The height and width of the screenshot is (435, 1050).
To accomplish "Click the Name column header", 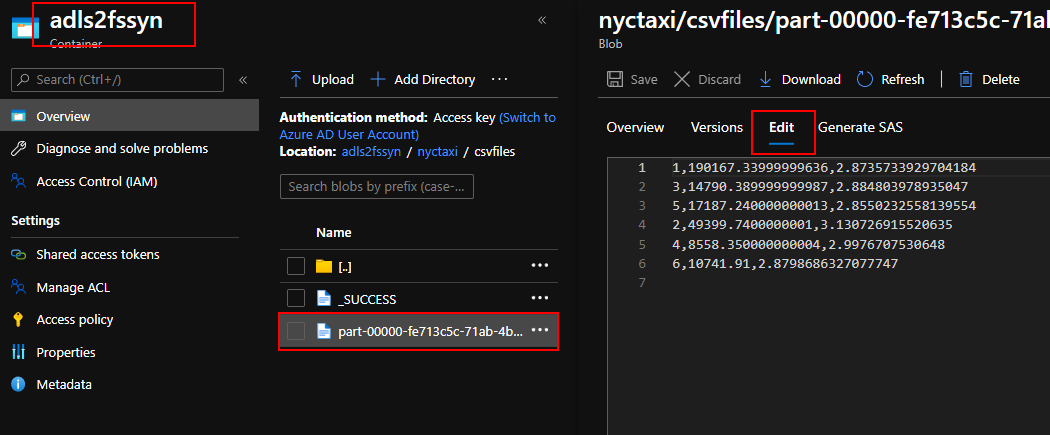I will (x=333, y=232).
